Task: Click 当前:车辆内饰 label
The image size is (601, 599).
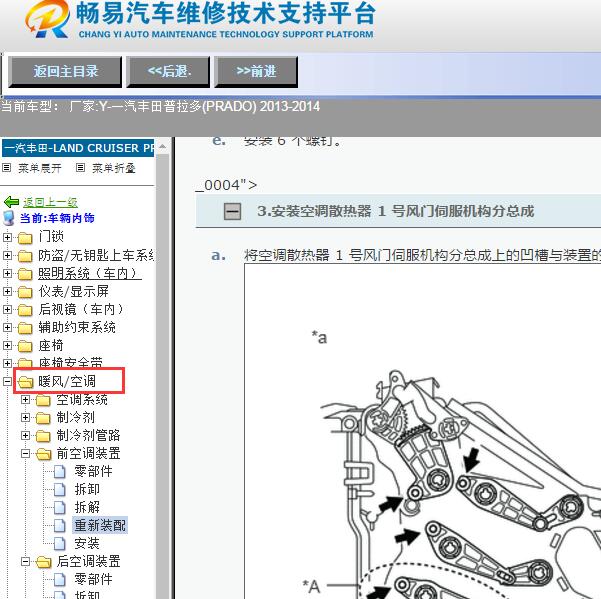Action: coord(57,218)
